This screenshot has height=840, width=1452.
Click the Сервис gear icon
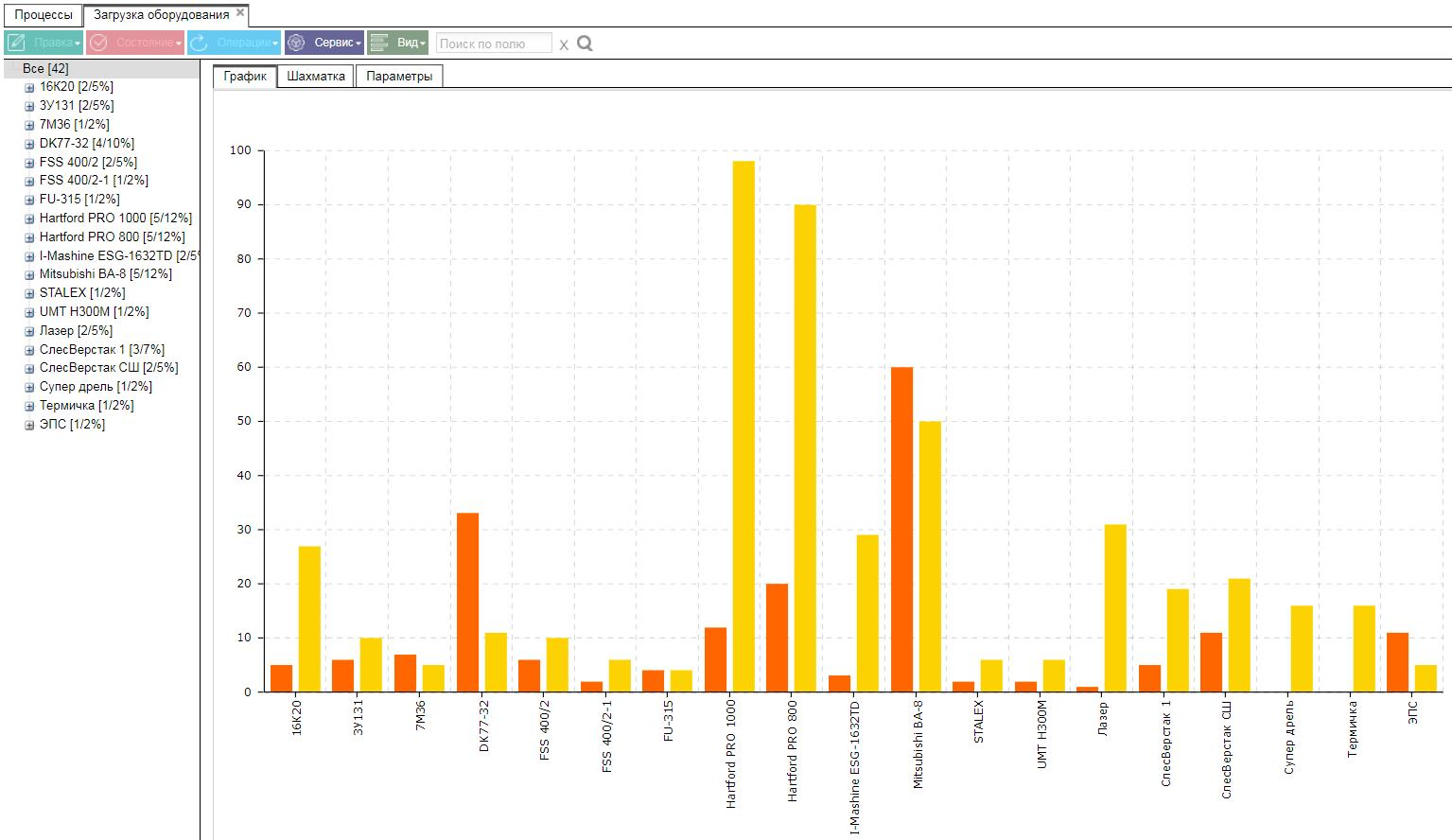[x=296, y=43]
